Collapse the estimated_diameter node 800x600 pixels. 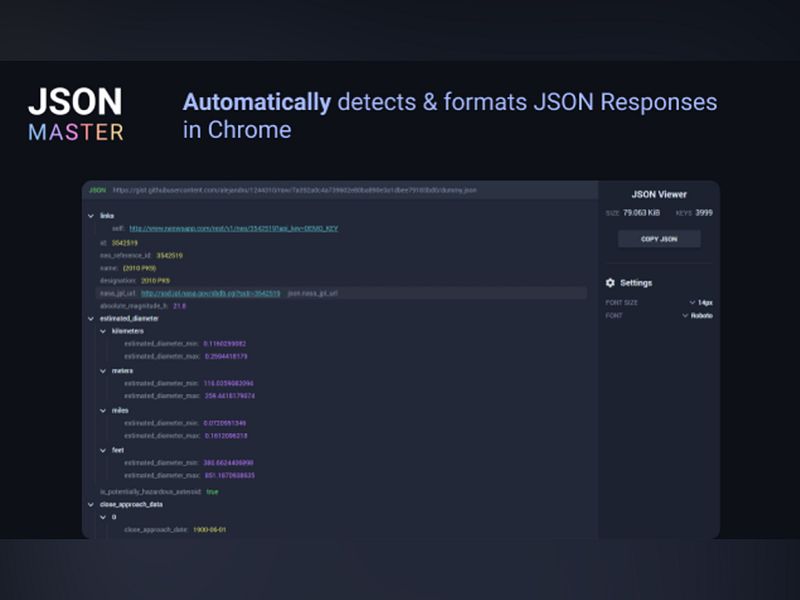click(x=91, y=319)
